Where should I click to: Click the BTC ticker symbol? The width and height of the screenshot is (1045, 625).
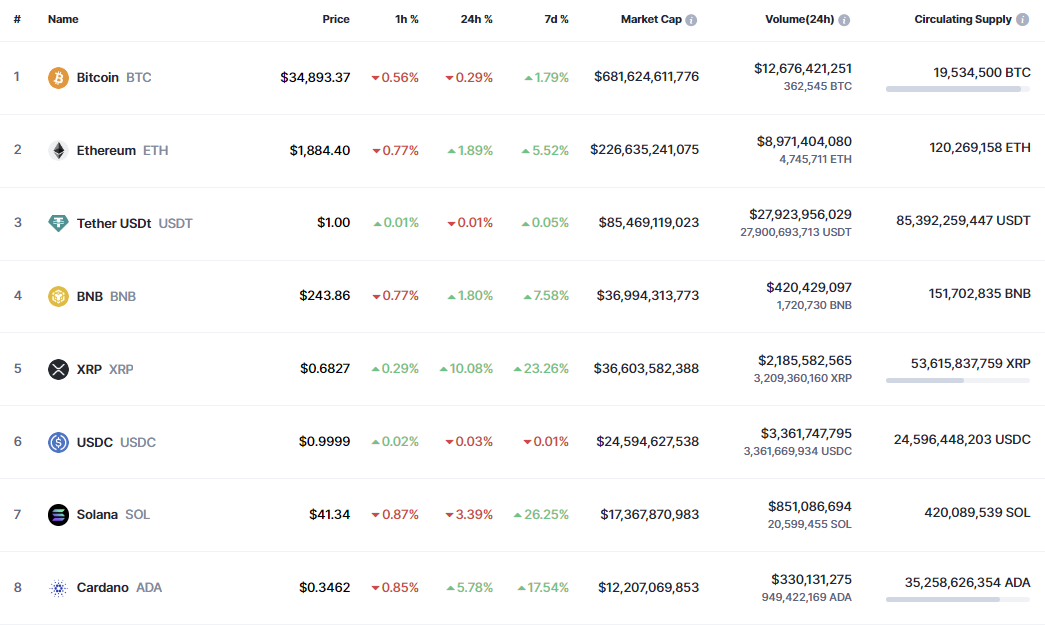(139, 77)
